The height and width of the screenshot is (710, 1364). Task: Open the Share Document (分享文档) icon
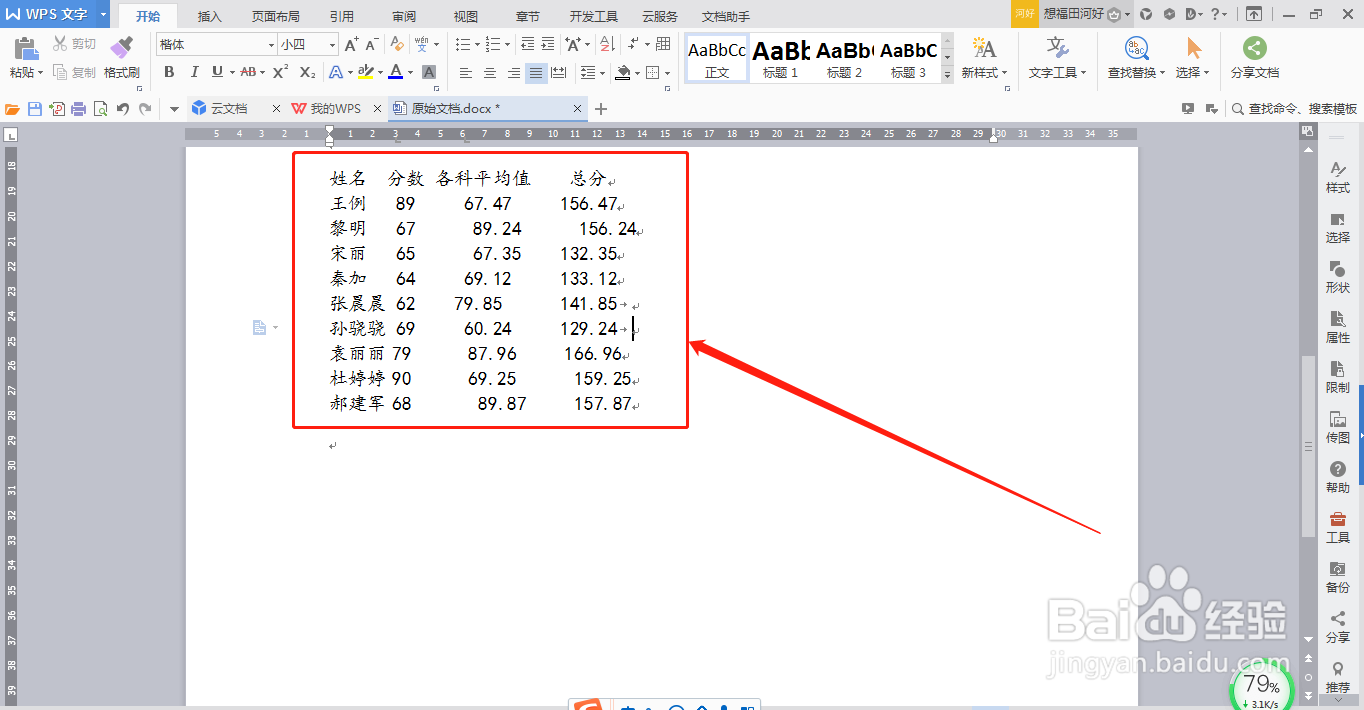(x=1254, y=58)
